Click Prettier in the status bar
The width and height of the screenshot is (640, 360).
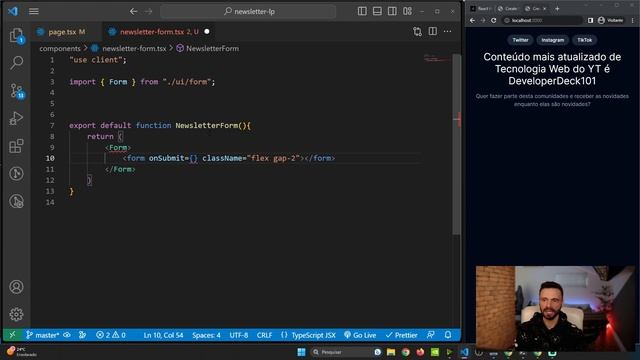[402, 335]
